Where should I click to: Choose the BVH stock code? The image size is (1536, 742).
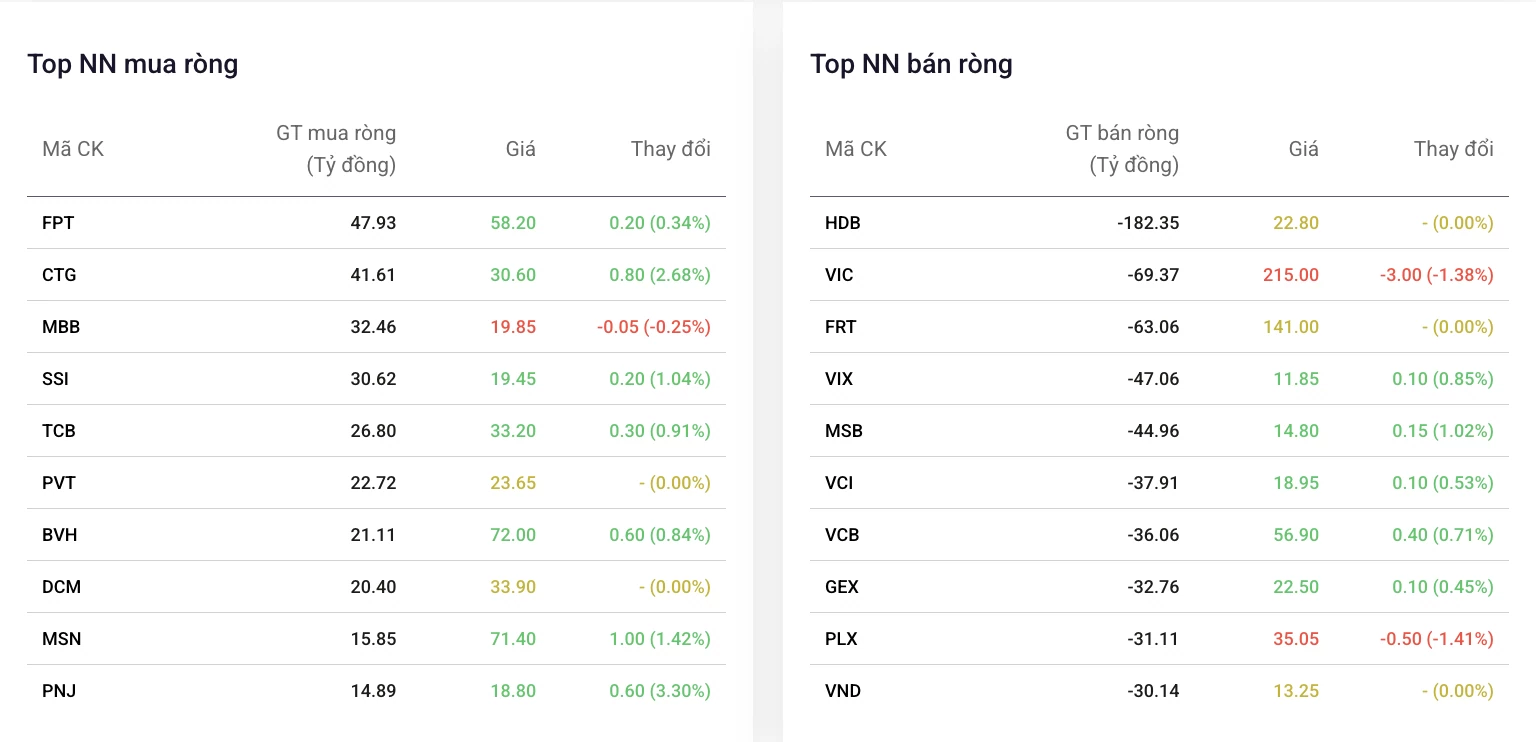coord(60,535)
